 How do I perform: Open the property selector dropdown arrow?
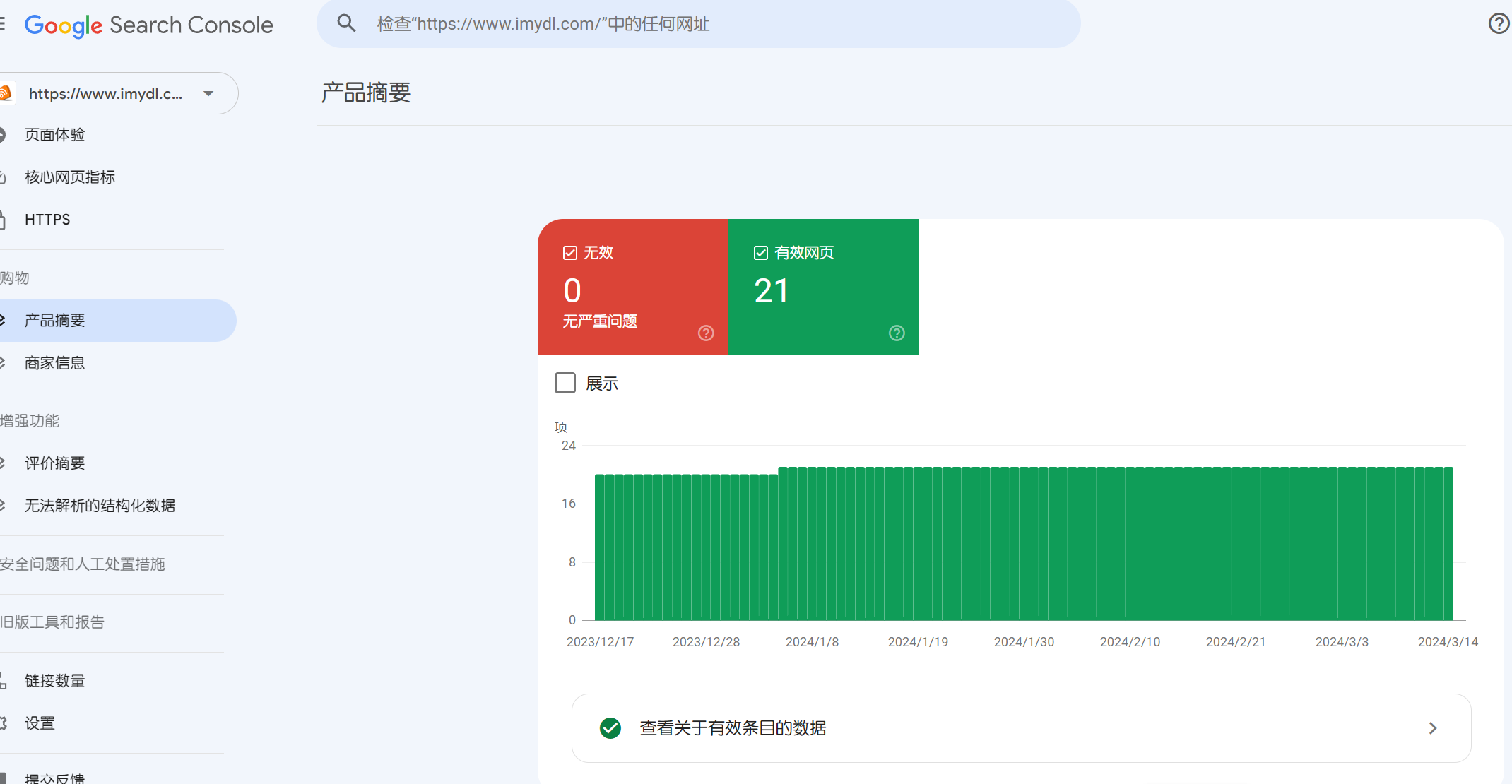point(208,93)
